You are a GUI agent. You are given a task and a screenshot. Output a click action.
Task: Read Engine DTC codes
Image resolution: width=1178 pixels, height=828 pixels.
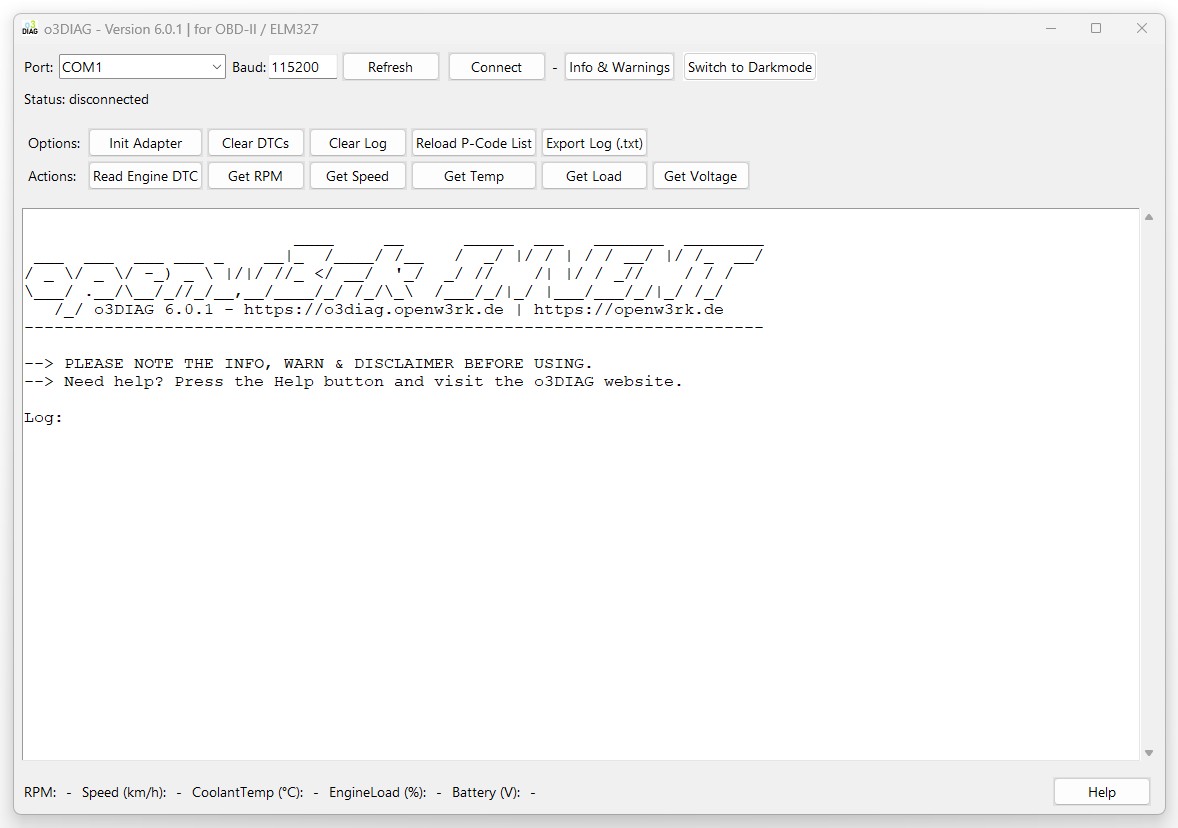tap(145, 176)
